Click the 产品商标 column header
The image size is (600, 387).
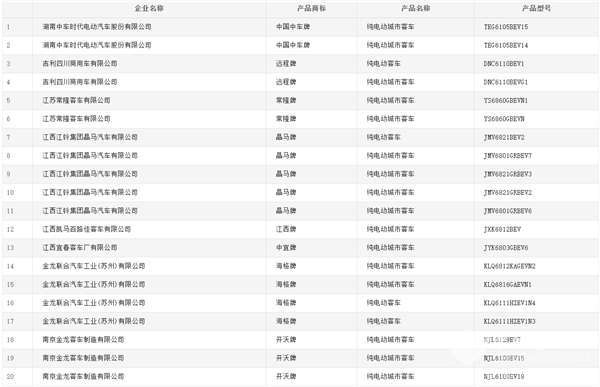click(x=311, y=8)
